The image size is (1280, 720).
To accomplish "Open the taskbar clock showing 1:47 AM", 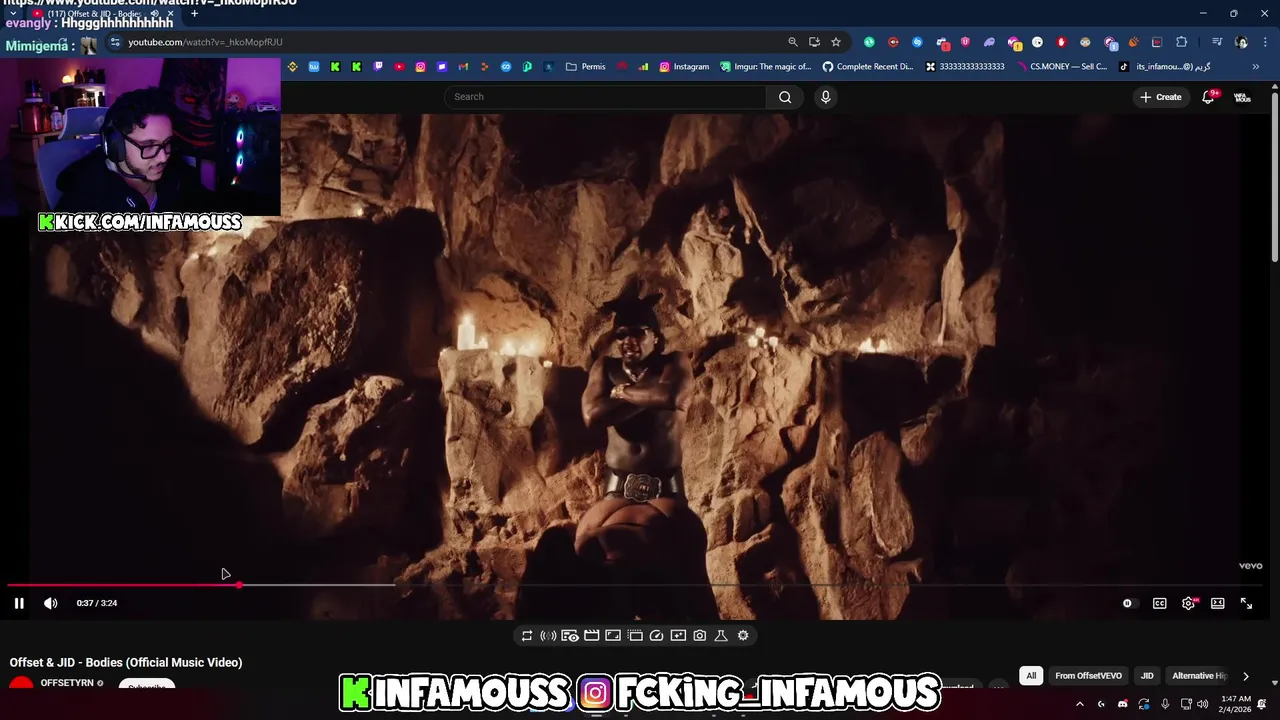I will (1236, 704).
